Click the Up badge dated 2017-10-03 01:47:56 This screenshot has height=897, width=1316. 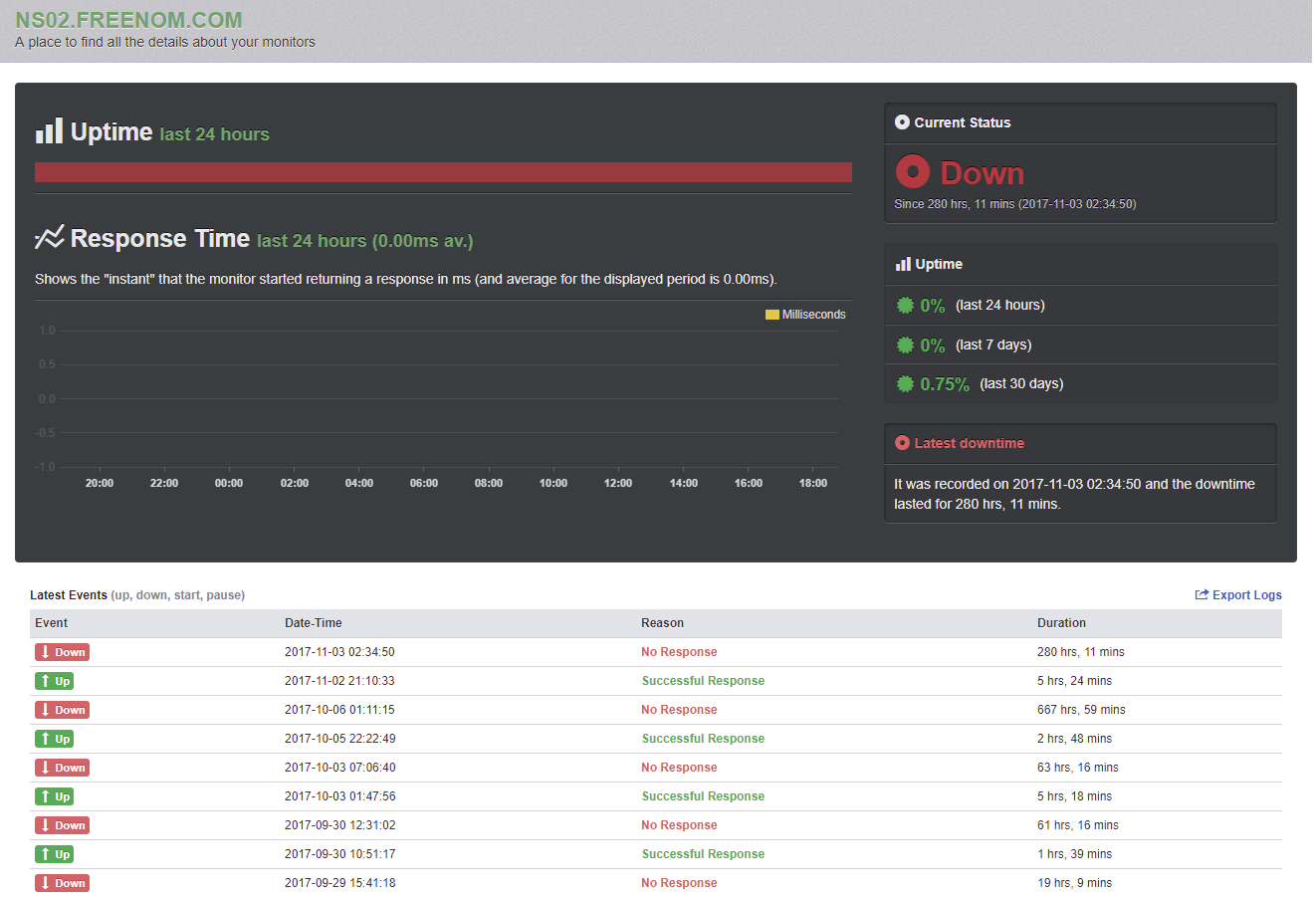54,796
